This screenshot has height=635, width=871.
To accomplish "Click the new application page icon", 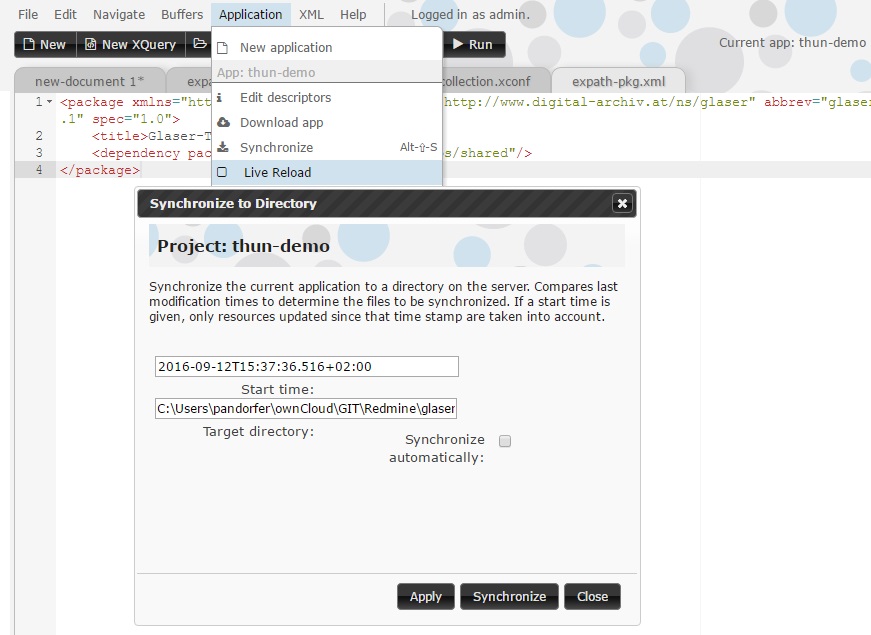I will pos(222,48).
